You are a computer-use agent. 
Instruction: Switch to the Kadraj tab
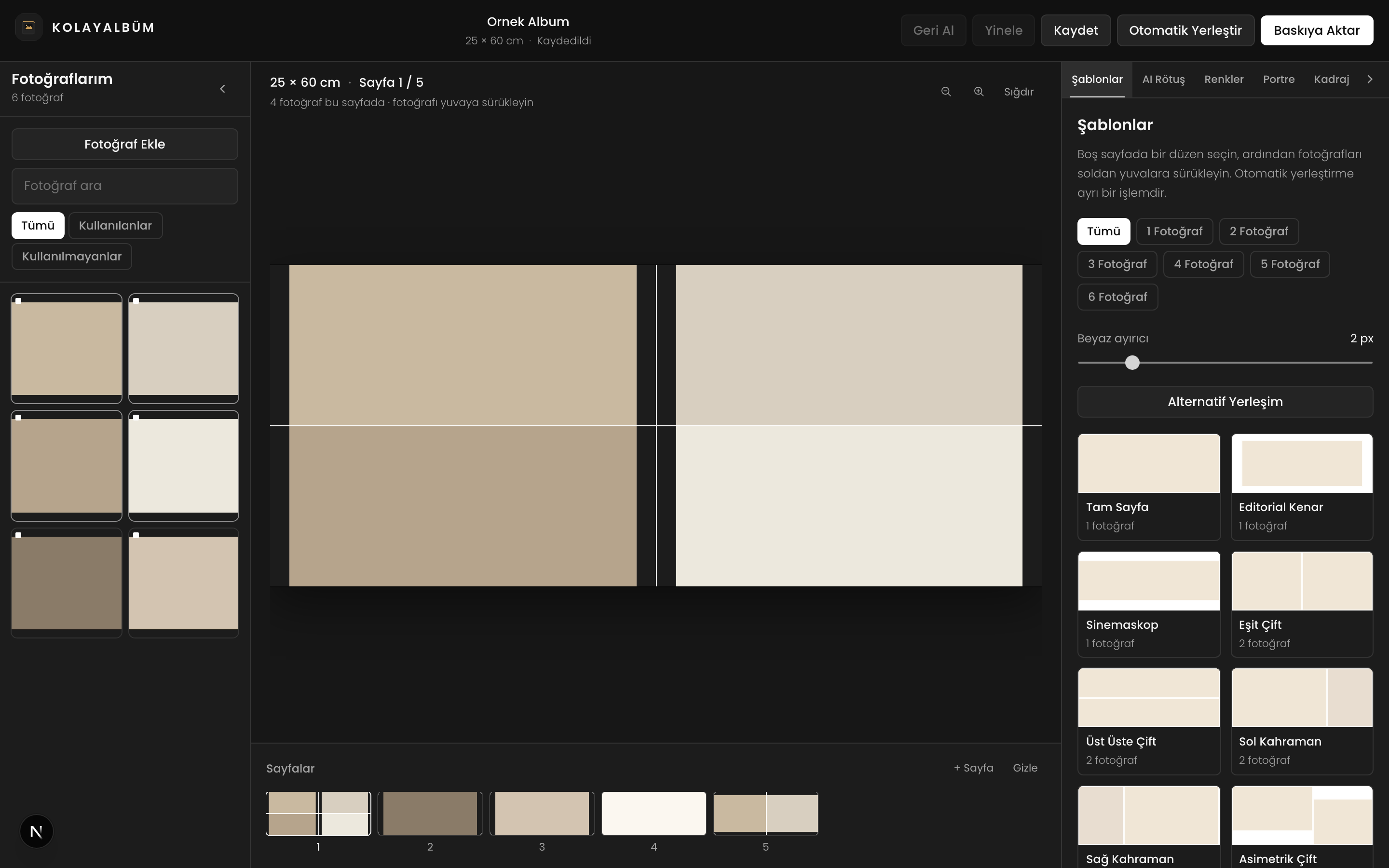(1332, 79)
